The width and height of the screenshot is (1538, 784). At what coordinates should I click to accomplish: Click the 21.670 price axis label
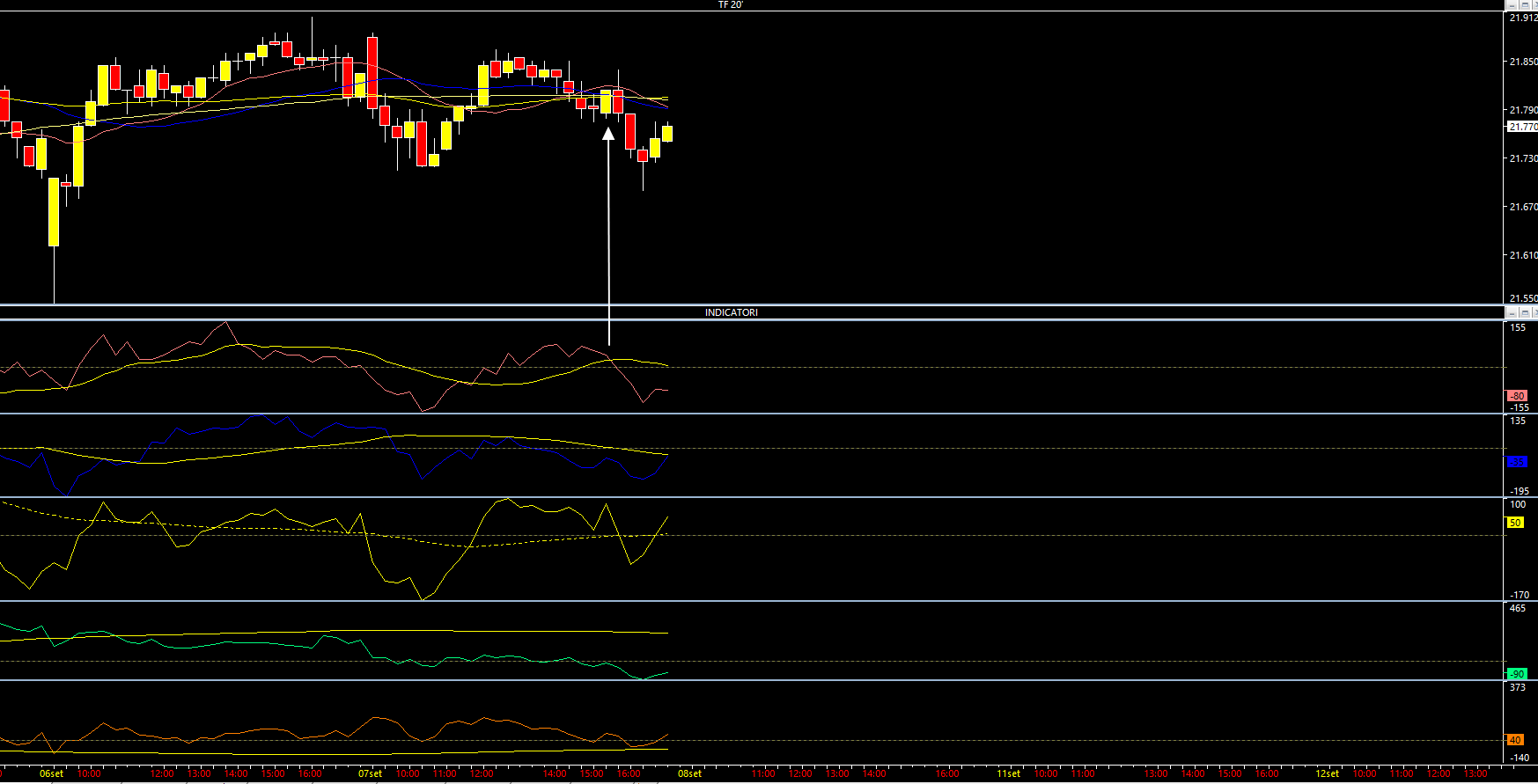(x=1523, y=207)
